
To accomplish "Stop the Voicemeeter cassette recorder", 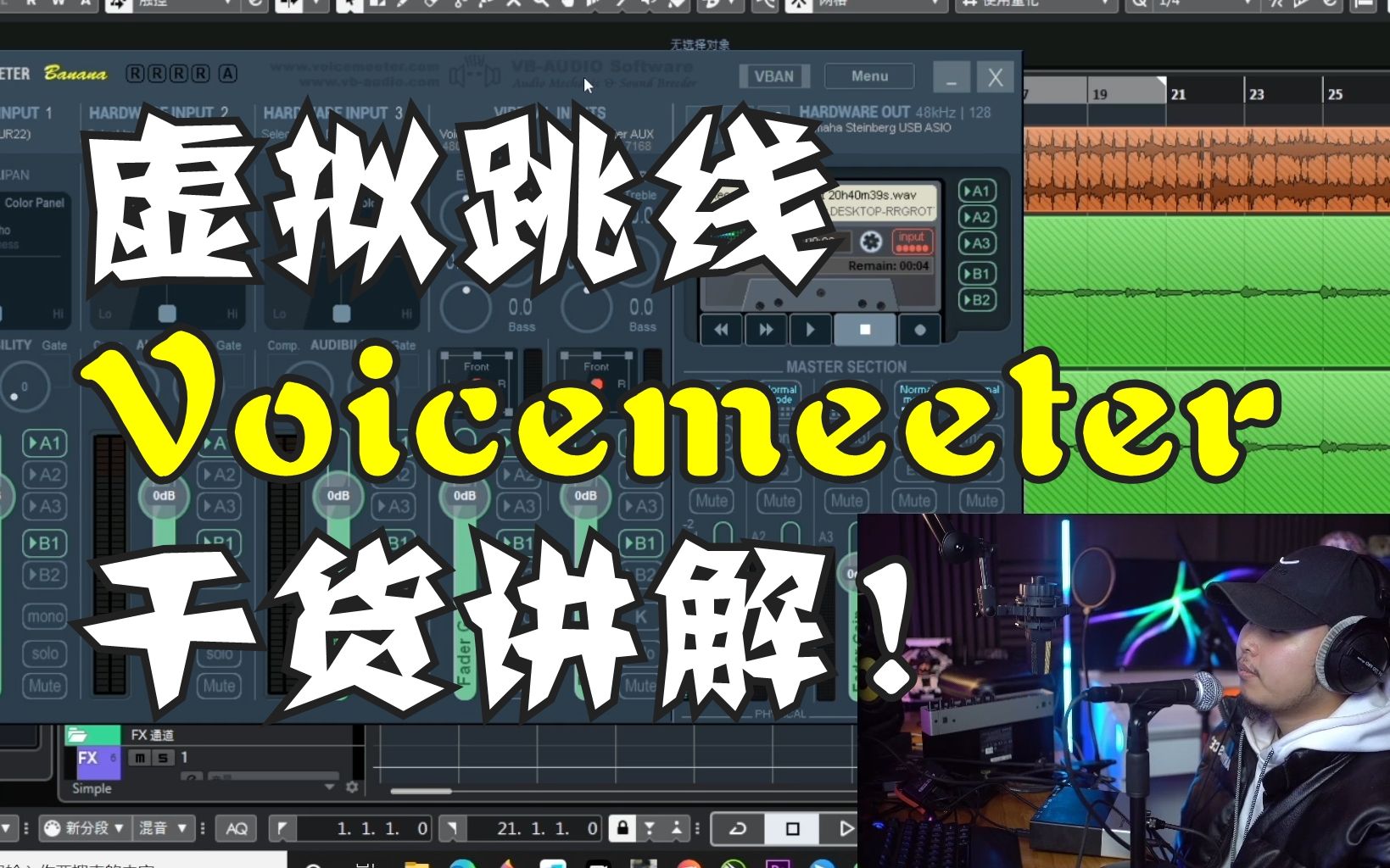I will (x=864, y=330).
